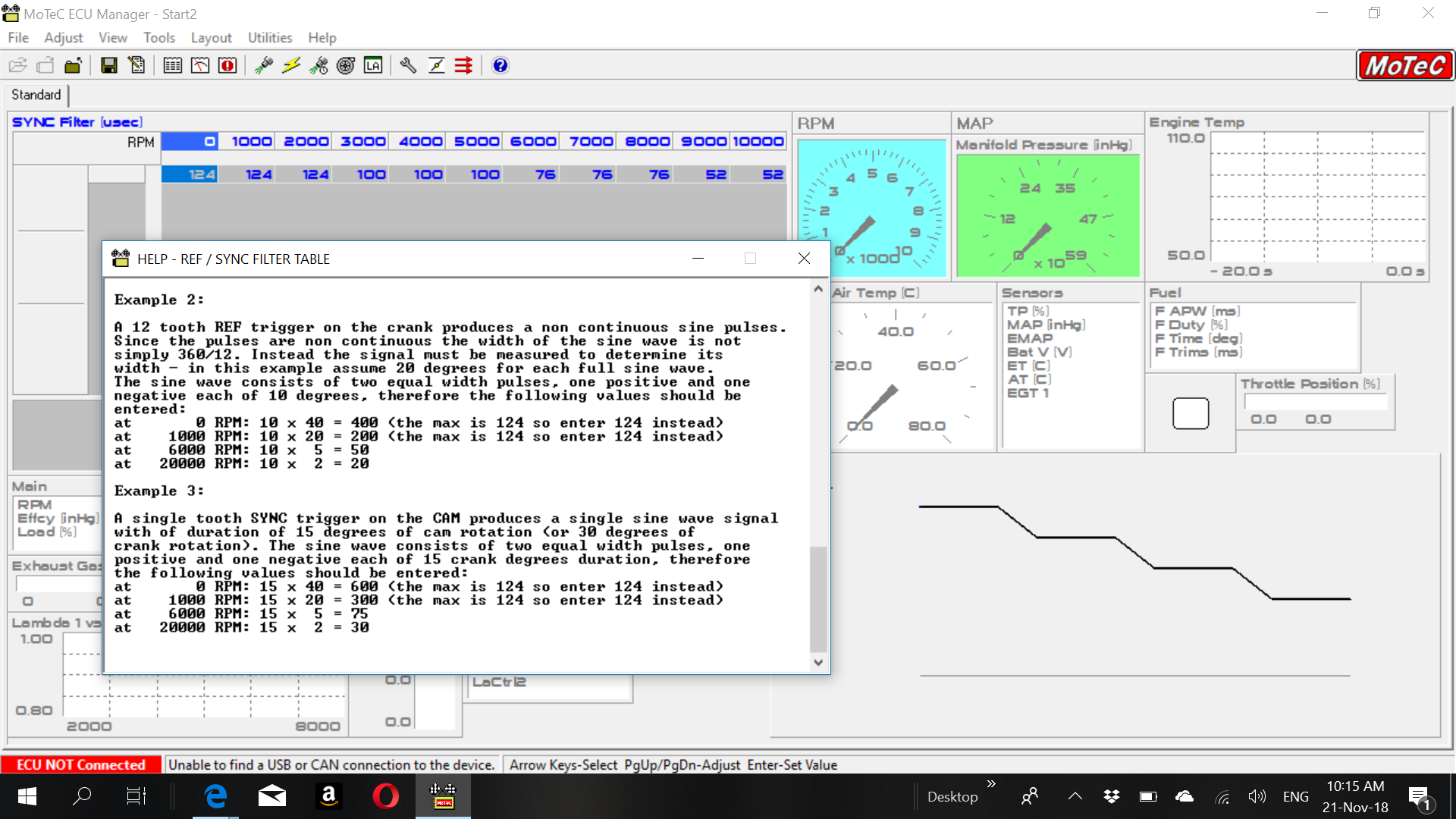Screen dimensions: 1456x819
Task: Click the red arrows outputs icon
Action: (x=463, y=65)
